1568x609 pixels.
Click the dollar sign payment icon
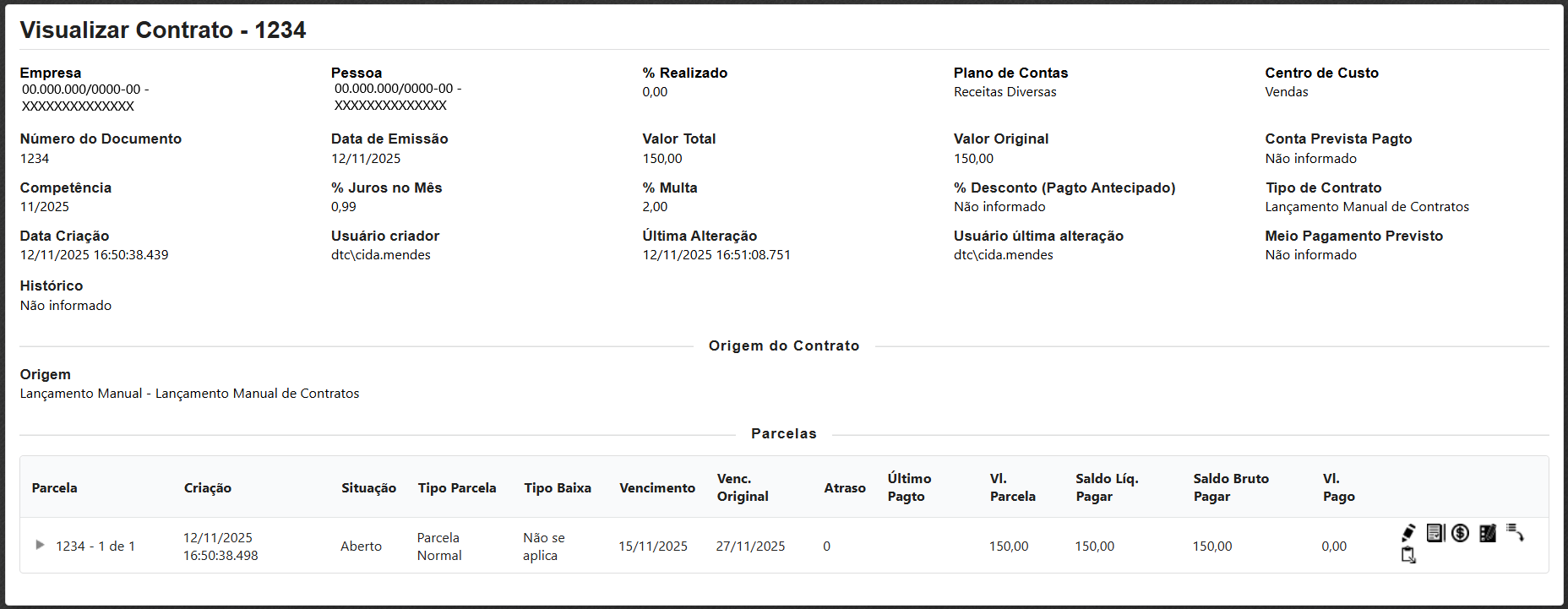[x=1460, y=533]
